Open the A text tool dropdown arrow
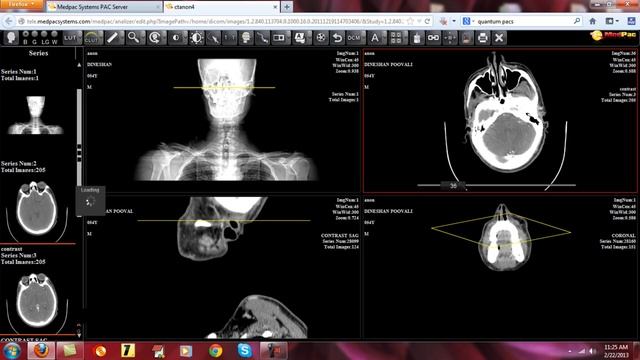 (x=383, y=38)
